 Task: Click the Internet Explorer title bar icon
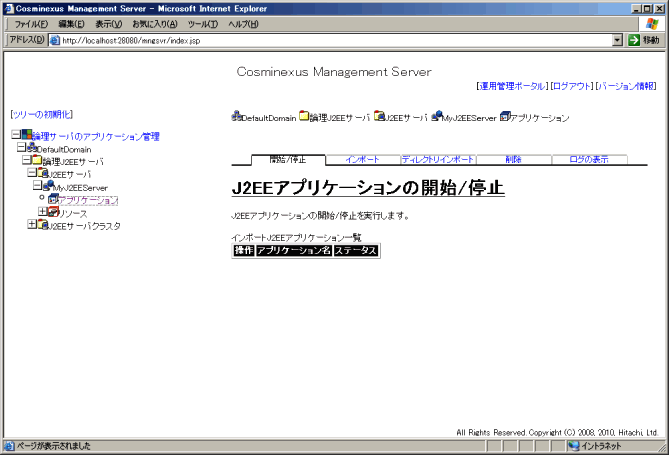coord(9,9)
